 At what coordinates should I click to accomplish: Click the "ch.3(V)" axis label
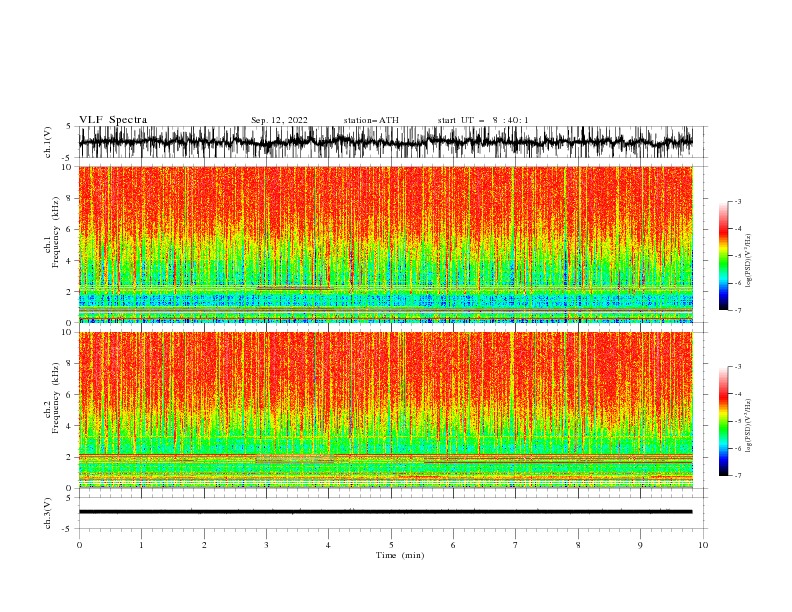(48, 513)
